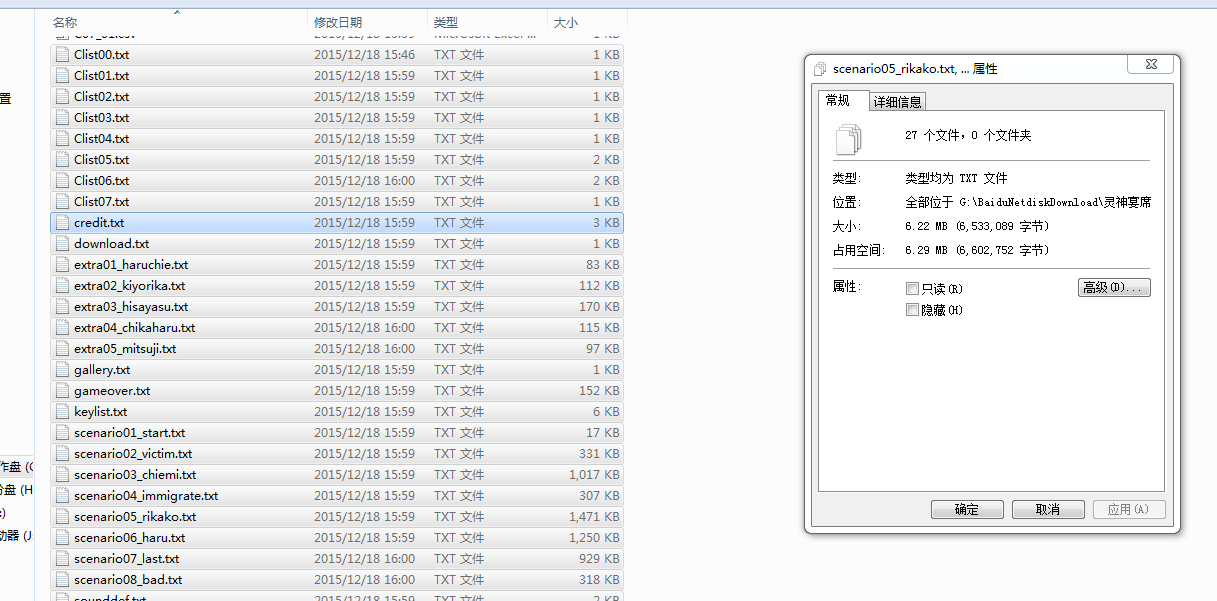Screen dimensions: 1217x601
Task: Close the properties dialog window
Action: (1149, 64)
